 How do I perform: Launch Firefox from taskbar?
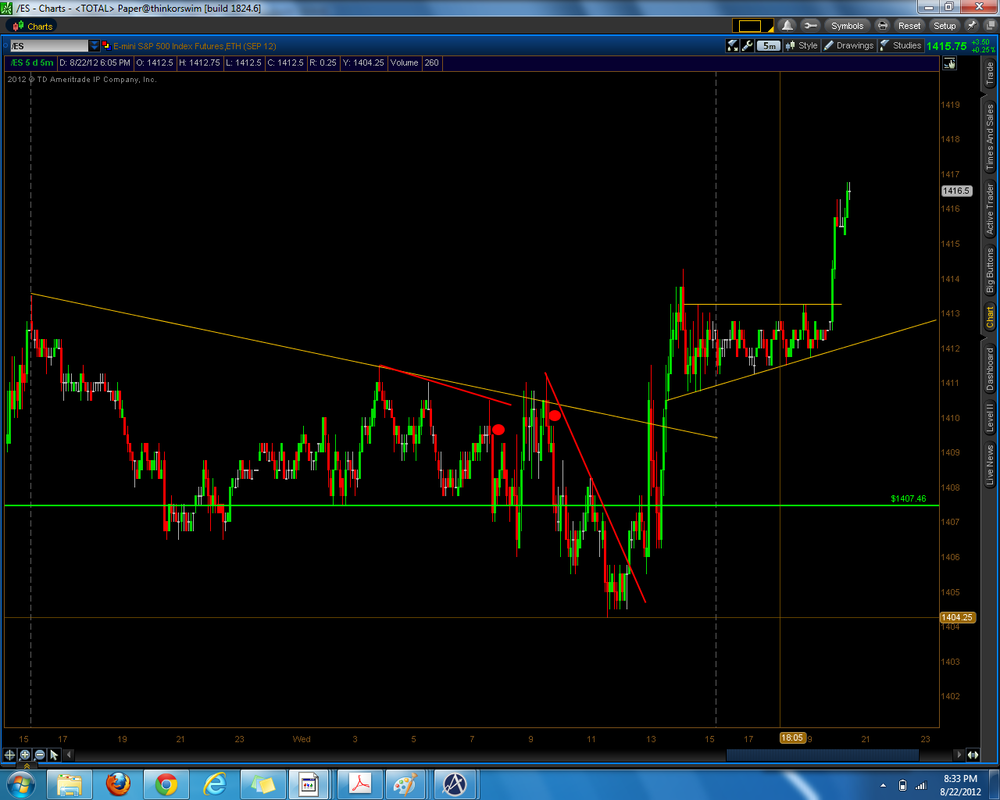[x=118, y=784]
